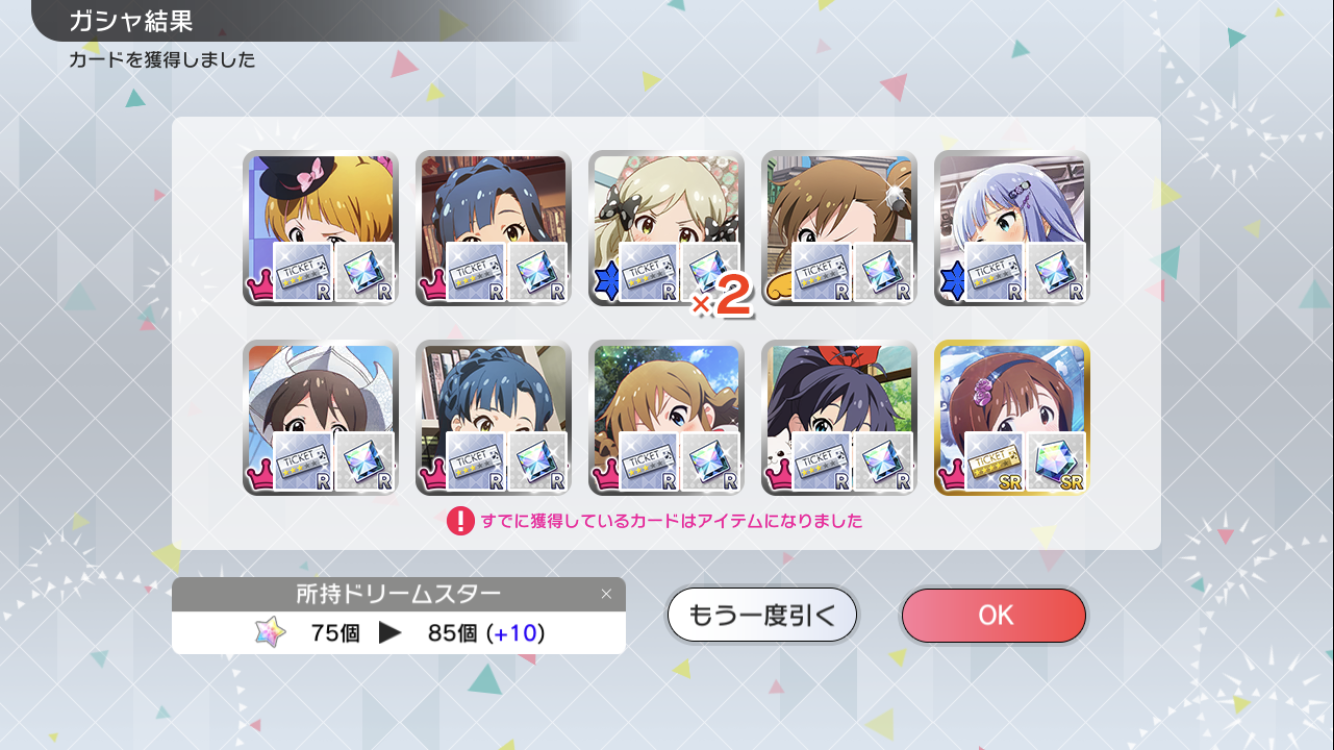Select the light-purple haired girl card
Viewport: 1334px width, 750px height.
[x=1012, y=229]
